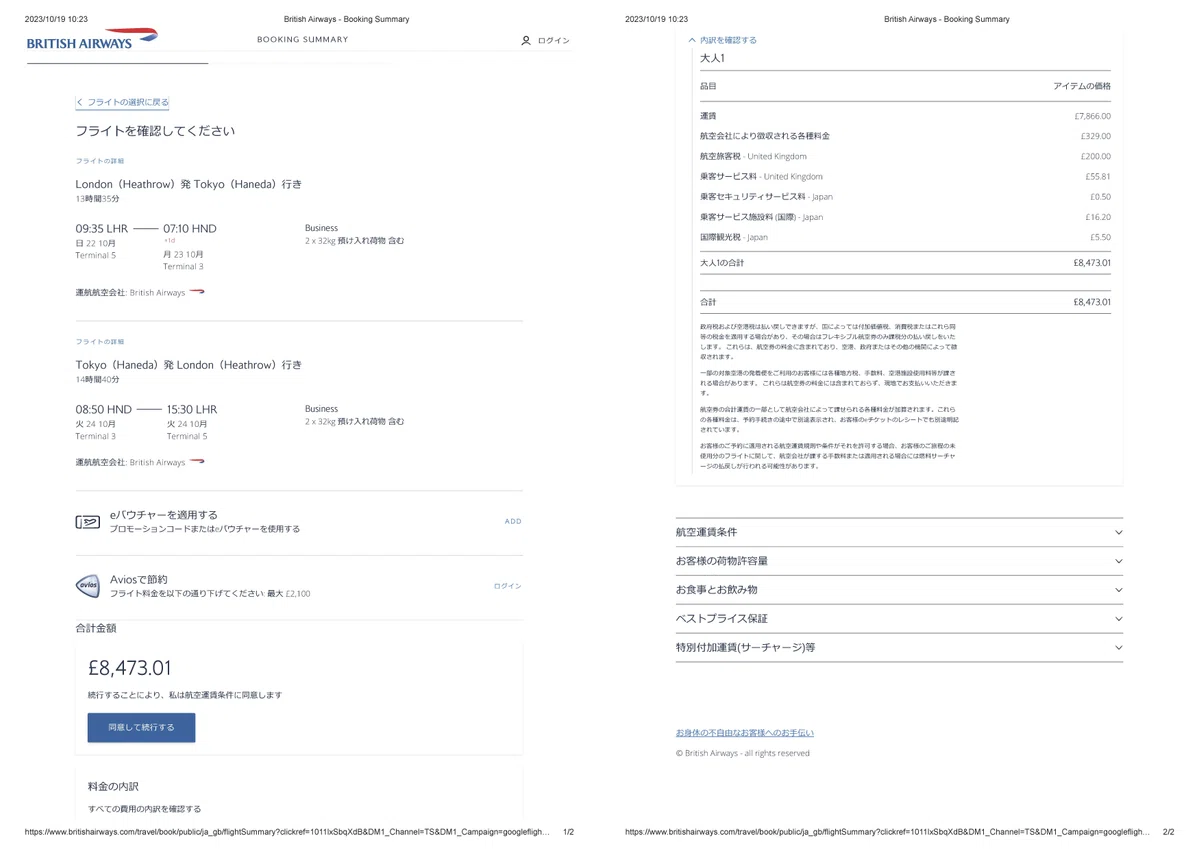Click the £5.50 国際観光税 amount
The image size is (1200, 849).
(x=1100, y=237)
